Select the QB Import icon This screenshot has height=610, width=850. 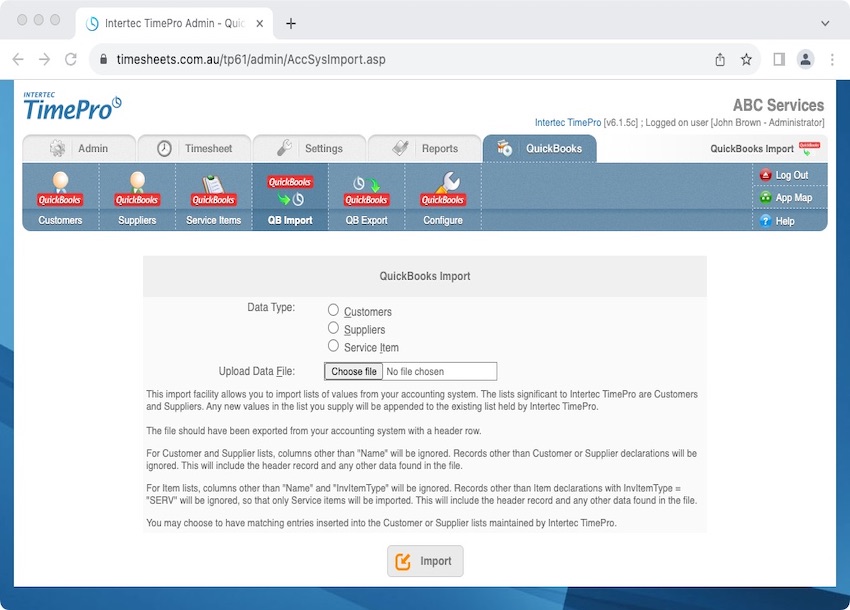290,190
